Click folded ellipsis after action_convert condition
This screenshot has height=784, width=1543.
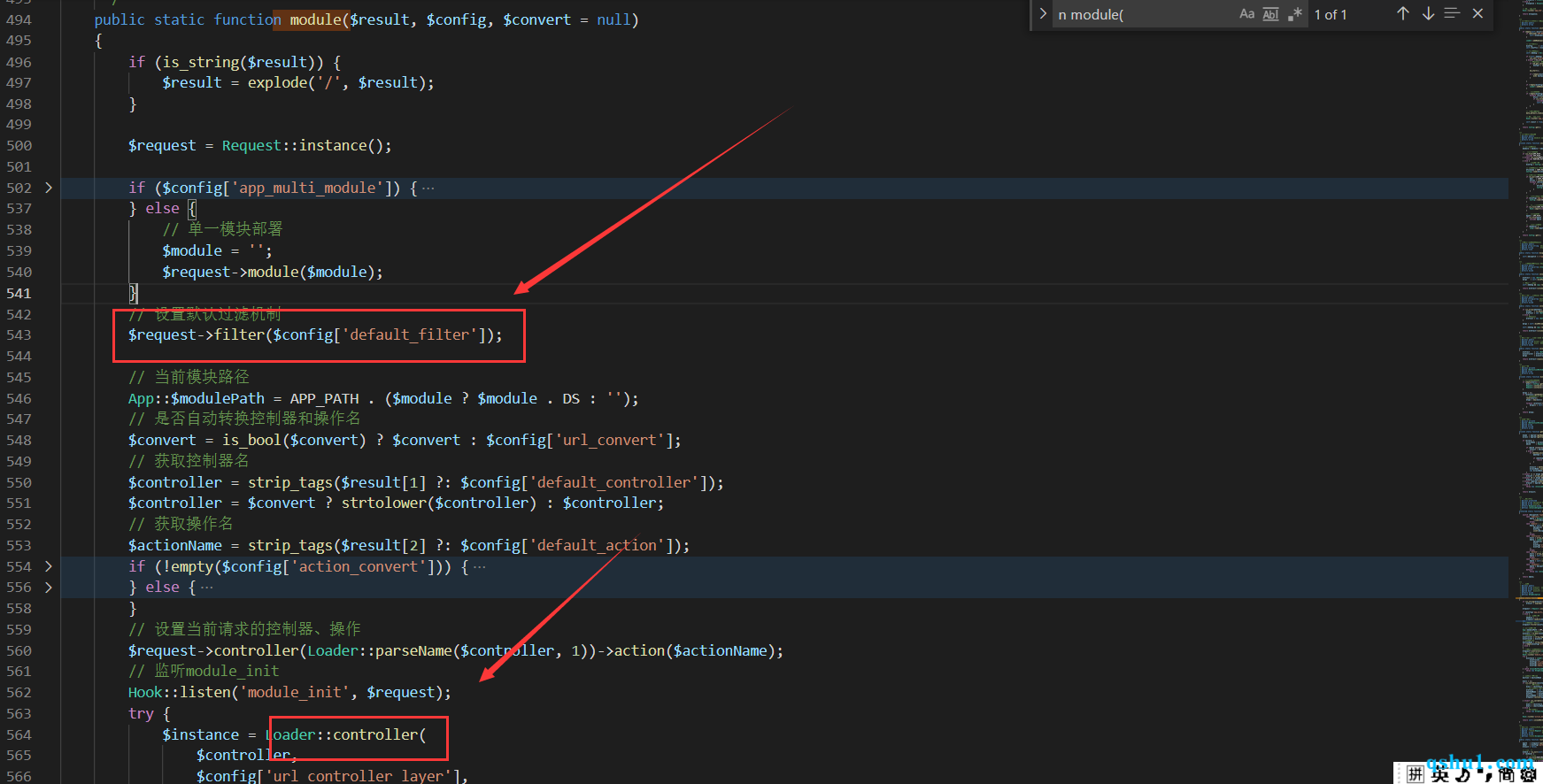pyautogui.click(x=480, y=566)
